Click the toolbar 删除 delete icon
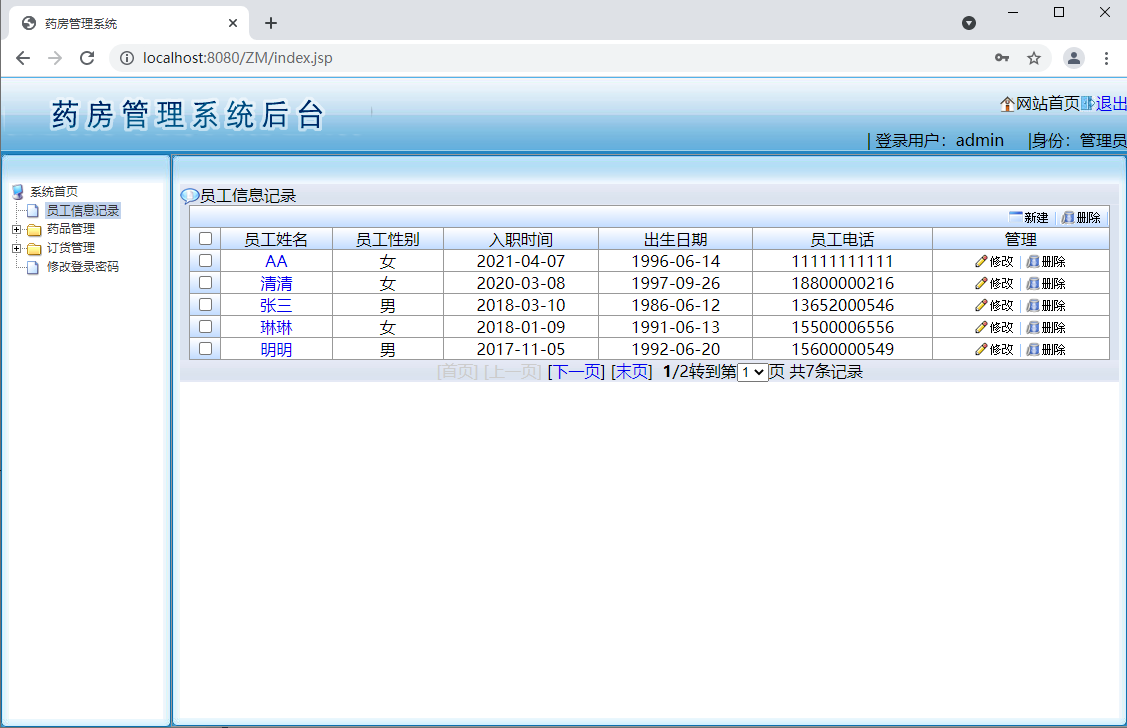Image resolution: width=1127 pixels, height=728 pixels. [x=1068, y=218]
